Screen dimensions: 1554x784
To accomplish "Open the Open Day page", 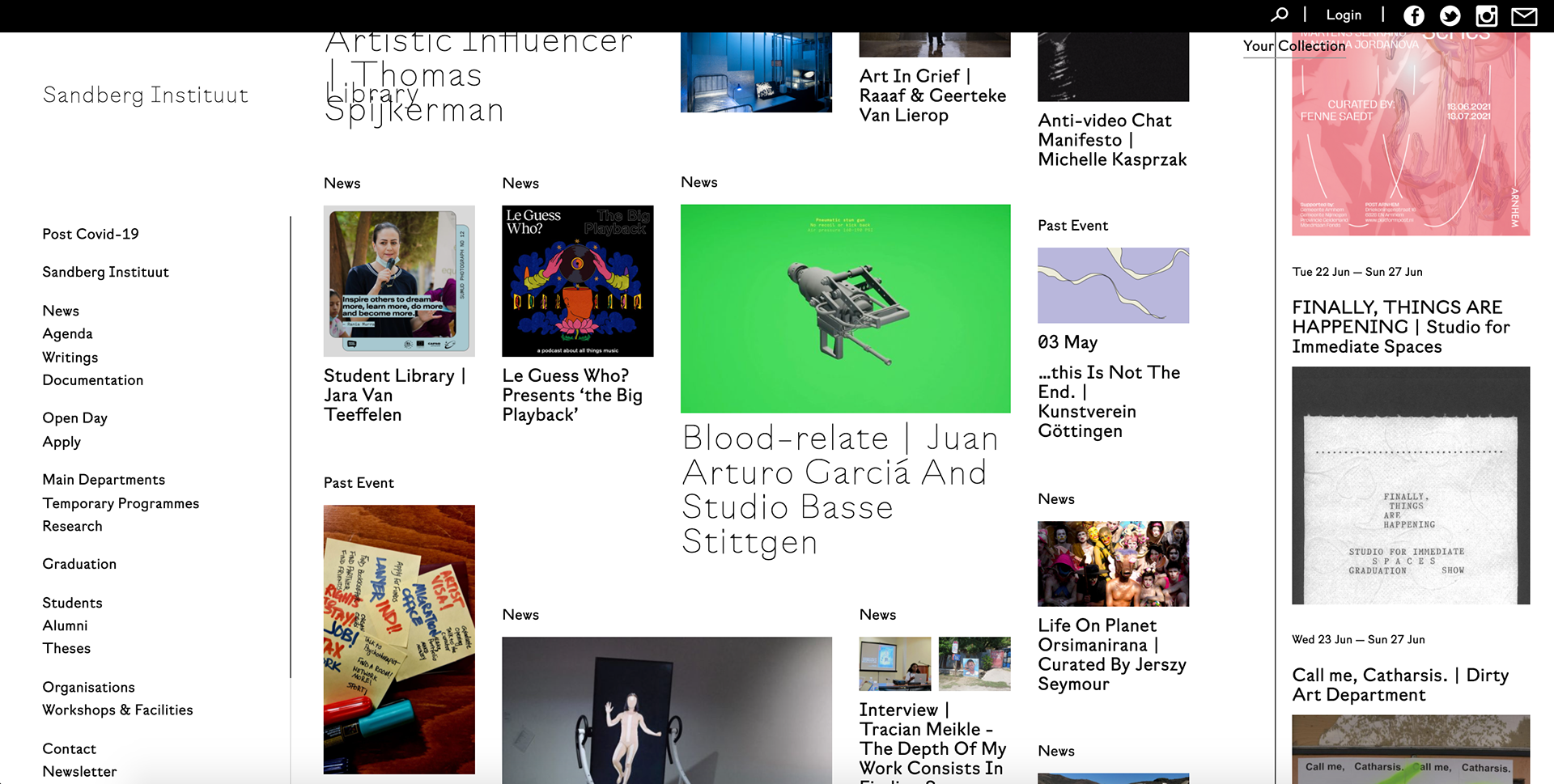I will pos(74,418).
